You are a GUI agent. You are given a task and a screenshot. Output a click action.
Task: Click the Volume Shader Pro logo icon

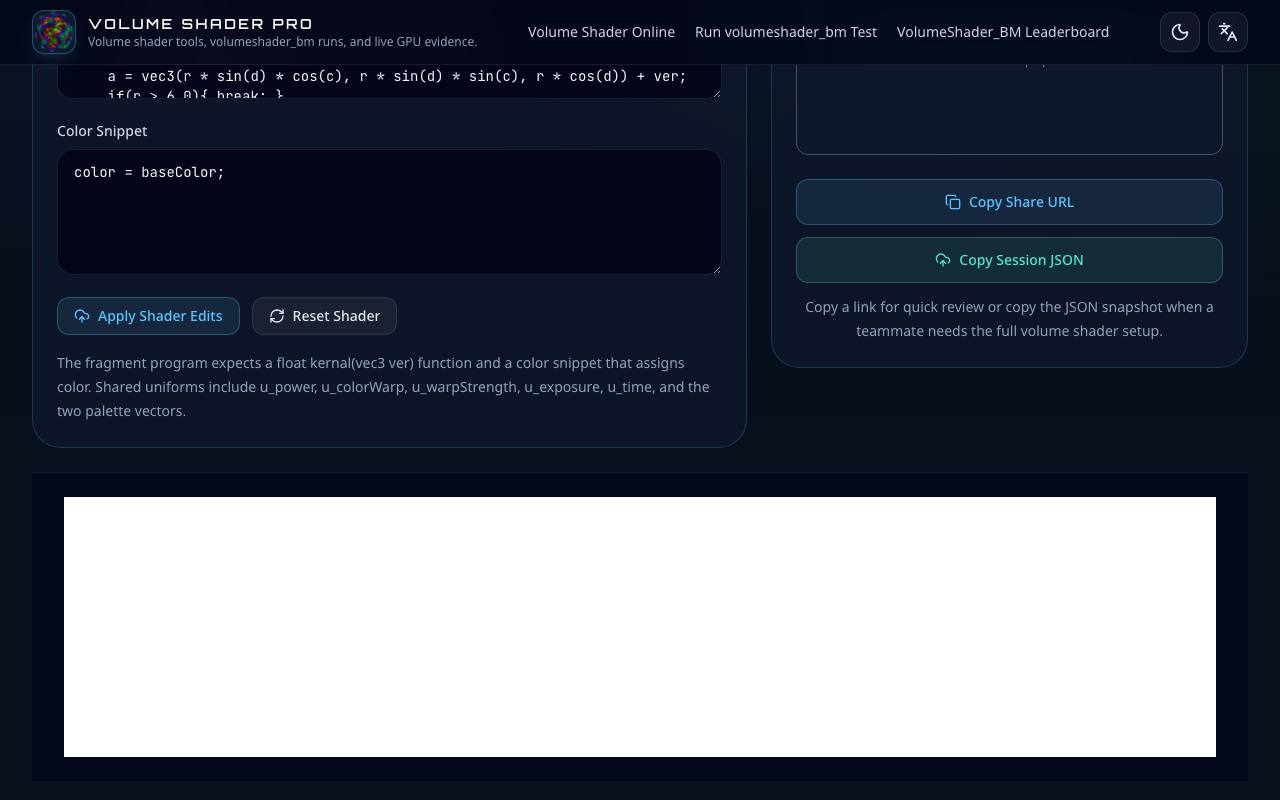[54, 32]
